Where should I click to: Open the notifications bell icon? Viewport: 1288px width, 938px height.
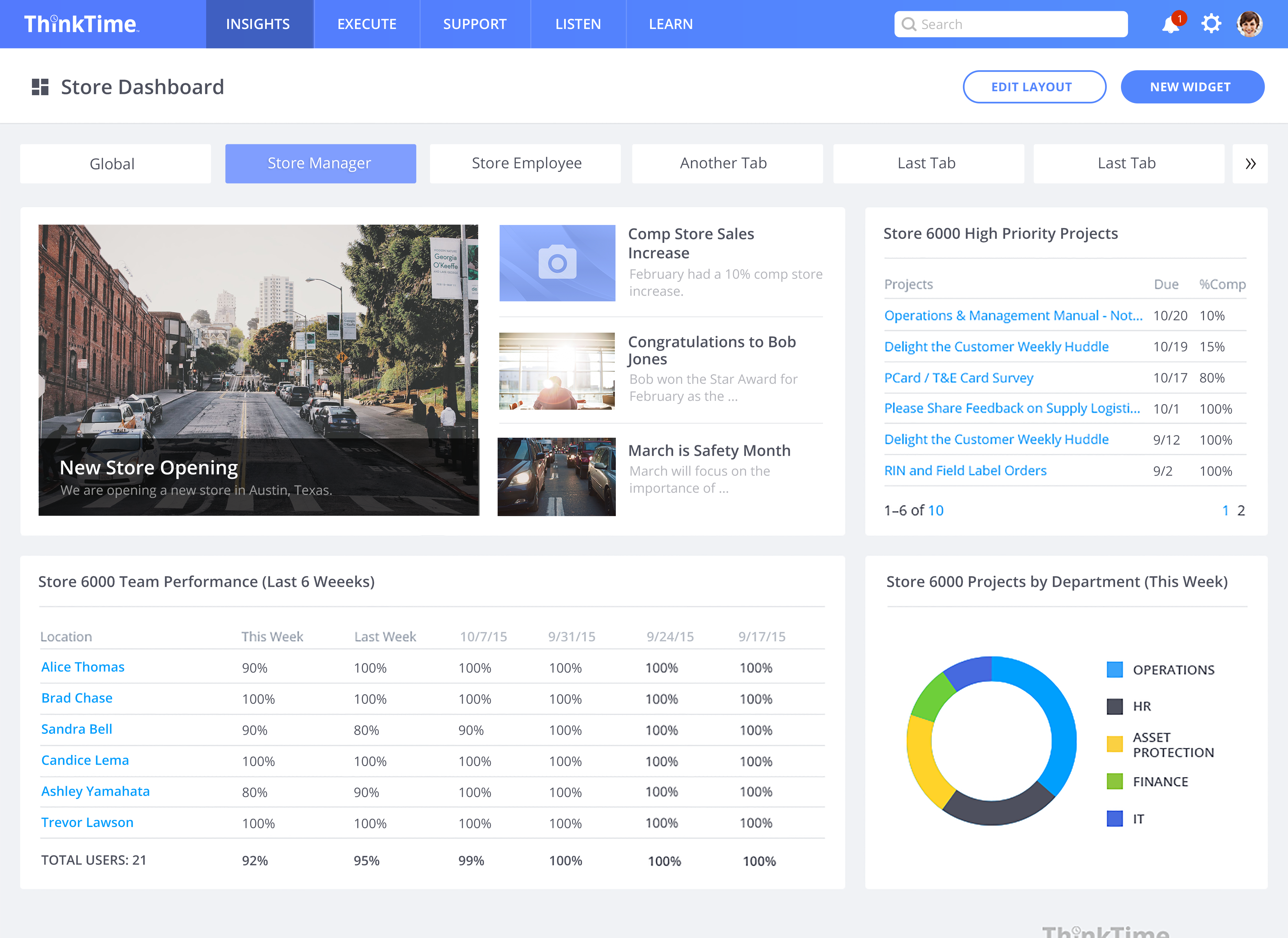[x=1170, y=24]
